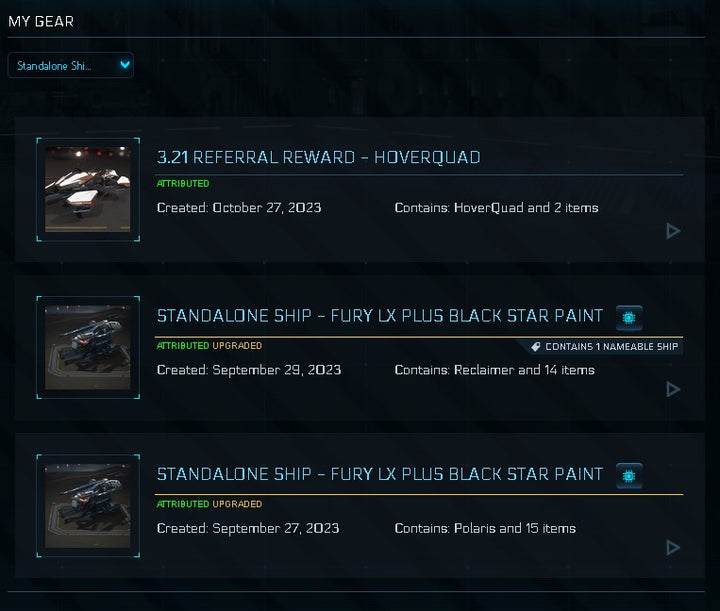Open the 3.21 Referral Reward – HoverQuad title
720x611 pixels.
pyautogui.click(x=318, y=157)
